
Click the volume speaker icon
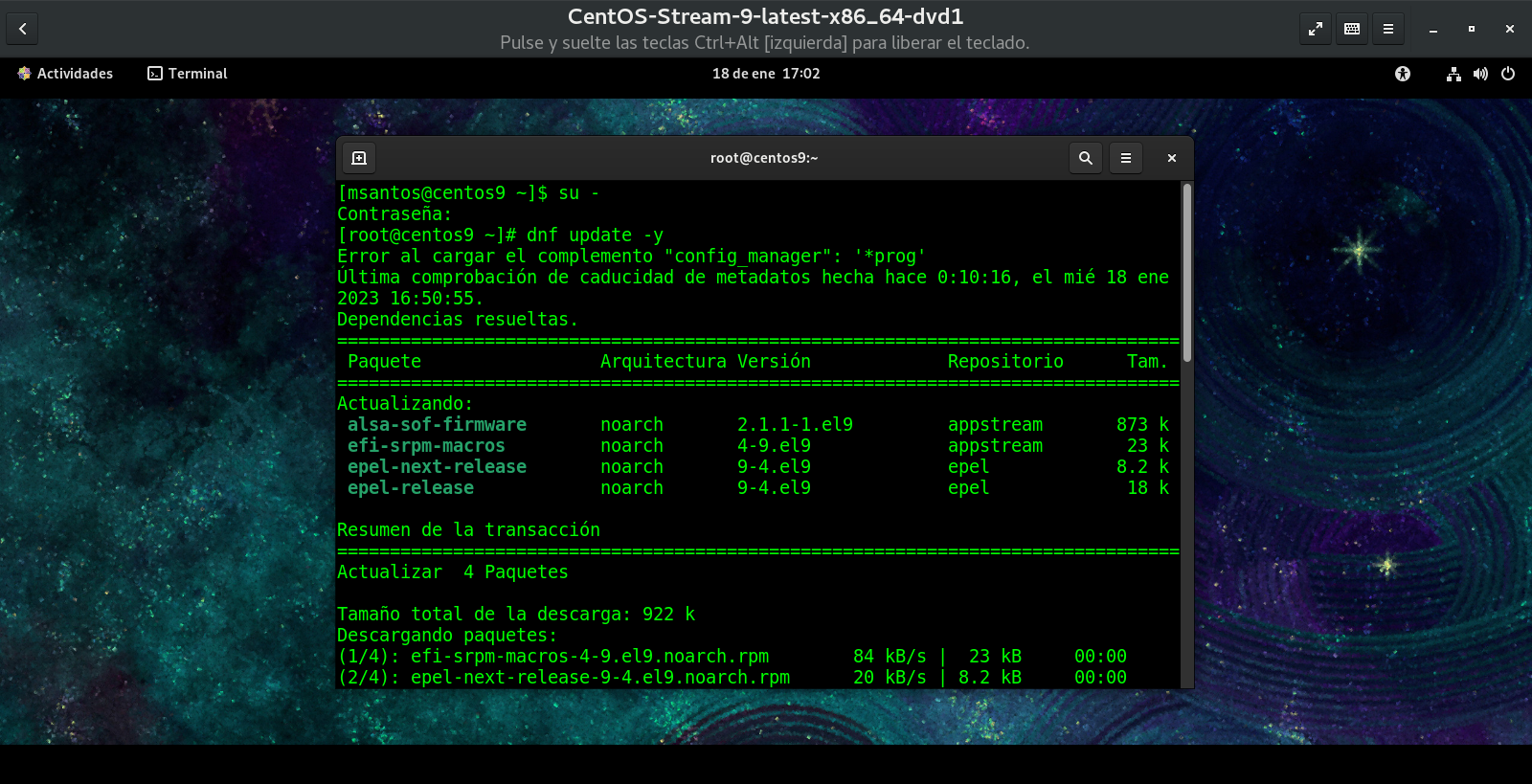click(x=1480, y=74)
